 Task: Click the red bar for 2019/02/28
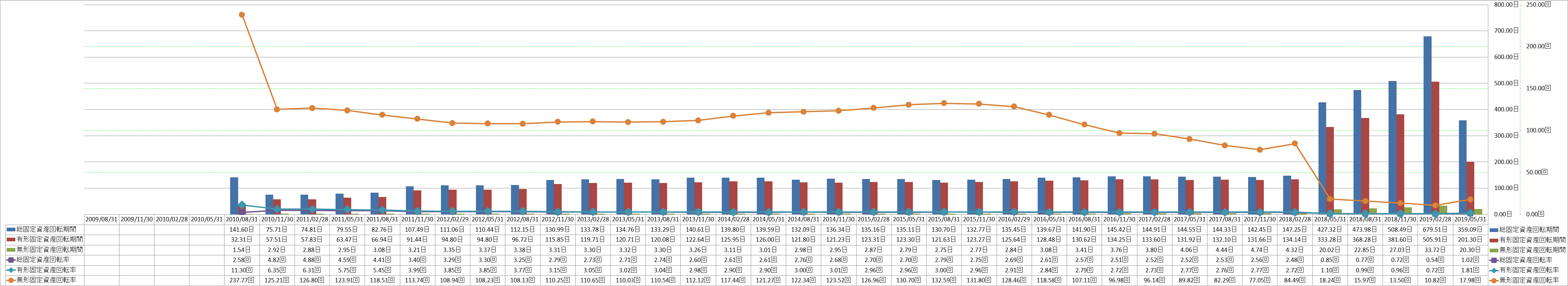pyautogui.click(x=1435, y=148)
